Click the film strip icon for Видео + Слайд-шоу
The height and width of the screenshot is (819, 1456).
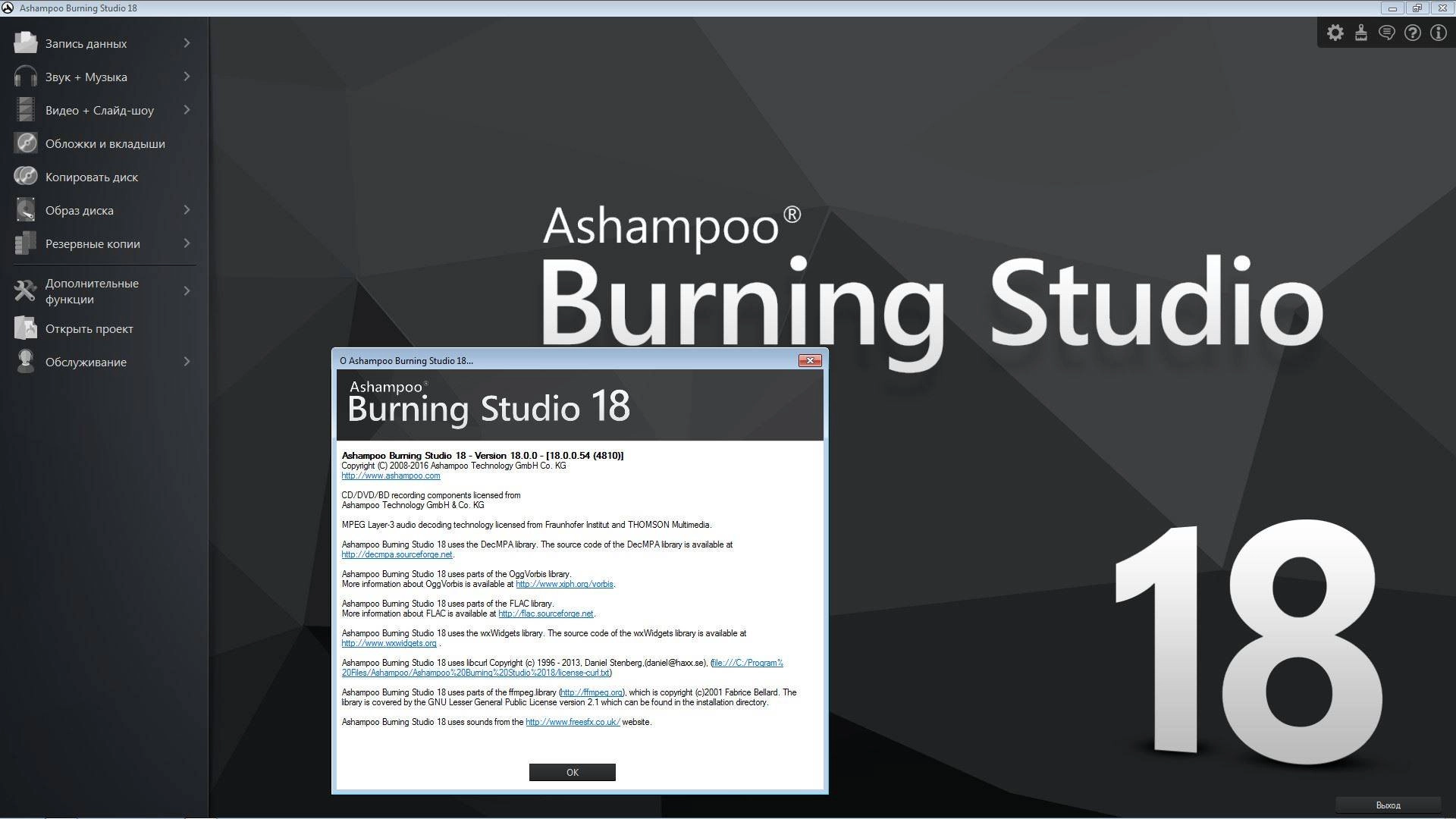[x=25, y=109]
